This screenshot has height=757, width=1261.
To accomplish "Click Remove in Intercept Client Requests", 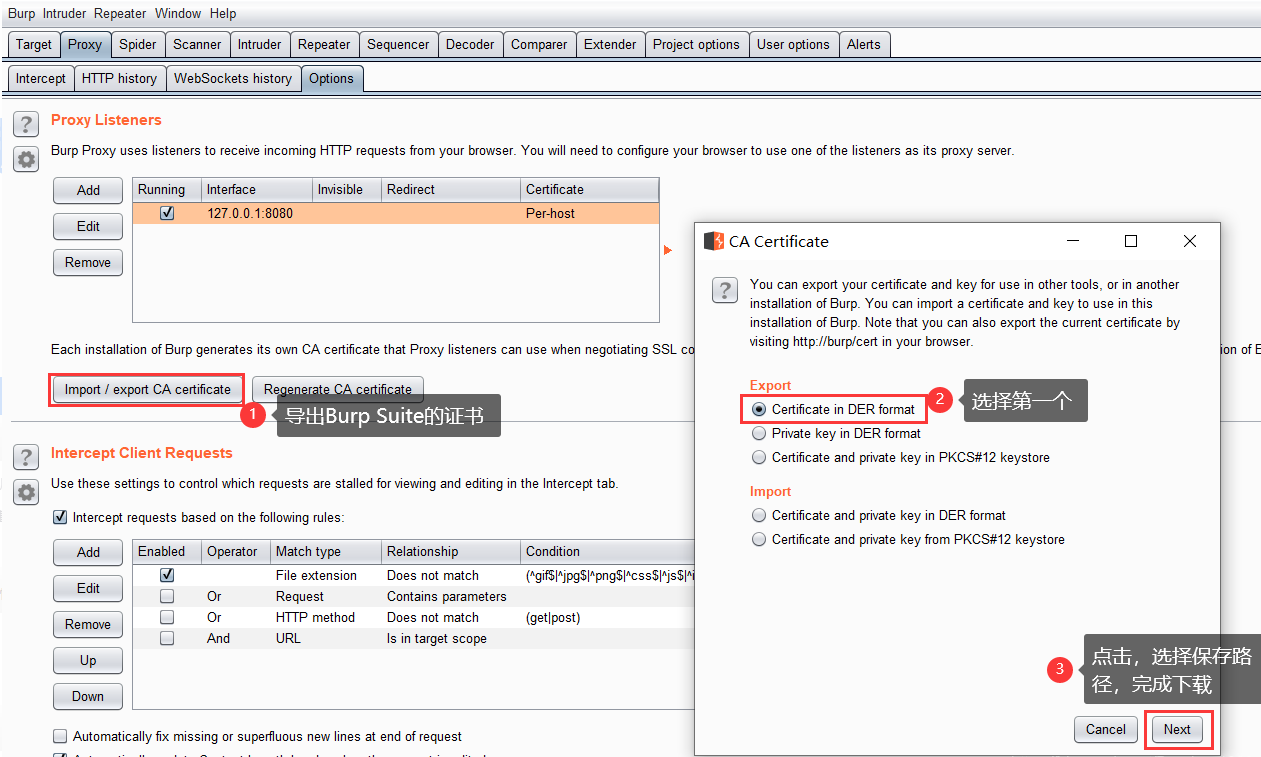I will pos(88,624).
